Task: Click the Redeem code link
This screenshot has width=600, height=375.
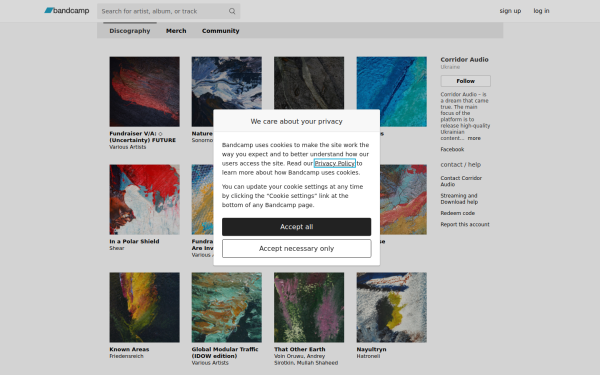Action: [x=458, y=213]
